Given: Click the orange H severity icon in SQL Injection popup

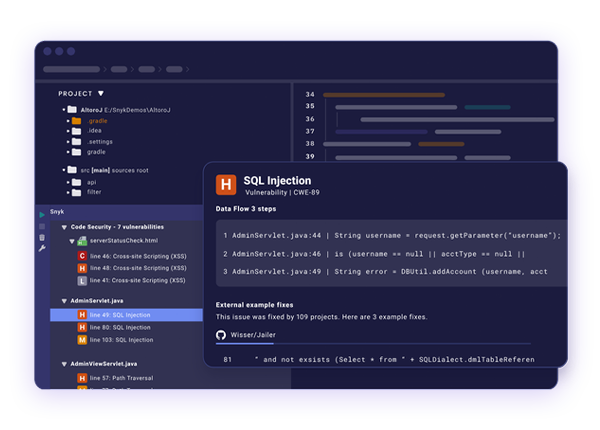Looking at the screenshot, I should coord(226,185).
